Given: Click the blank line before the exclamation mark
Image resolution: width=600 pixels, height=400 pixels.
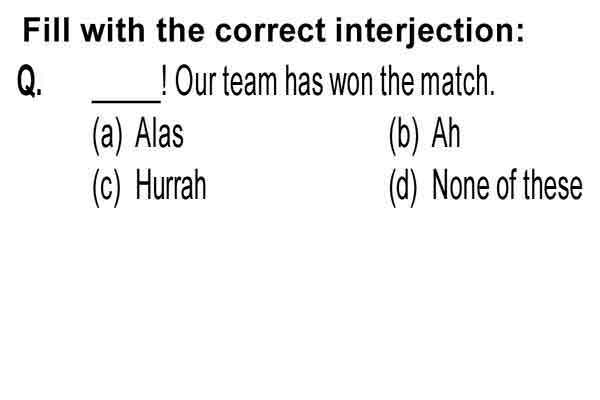Looking at the screenshot, I should 126,101.
